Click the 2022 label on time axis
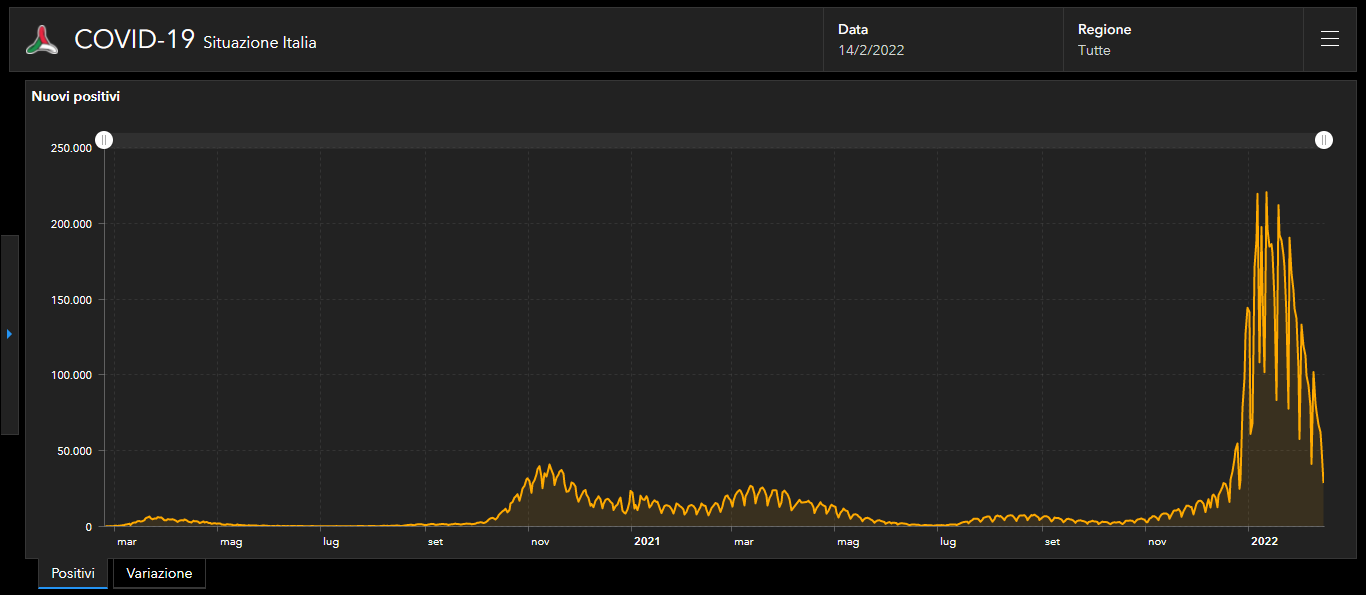Viewport: 1366px width, 595px height. tap(1264, 542)
